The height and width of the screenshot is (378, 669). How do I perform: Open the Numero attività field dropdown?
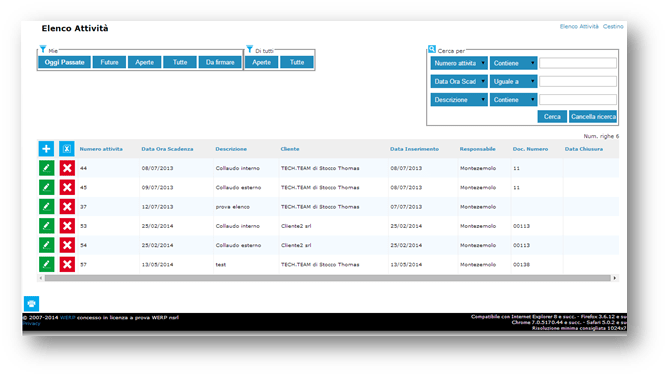(x=459, y=63)
